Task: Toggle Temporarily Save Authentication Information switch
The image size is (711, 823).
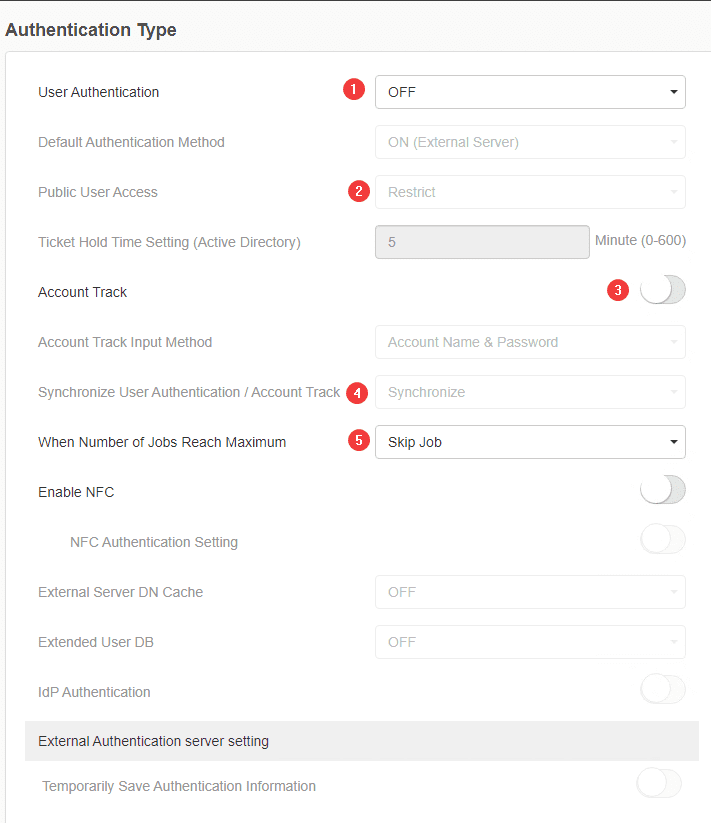Action: point(659,784)
